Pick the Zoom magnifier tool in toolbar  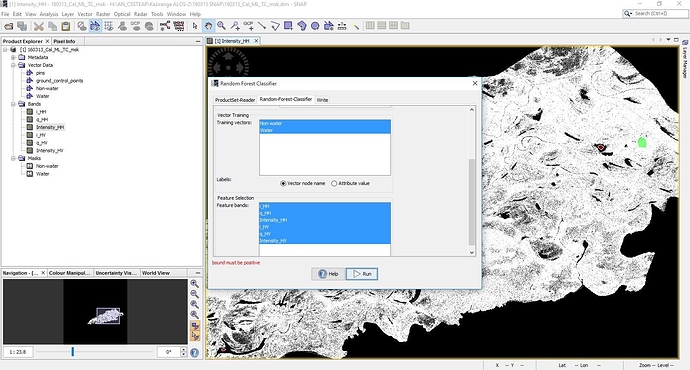[x=221, y=26]
